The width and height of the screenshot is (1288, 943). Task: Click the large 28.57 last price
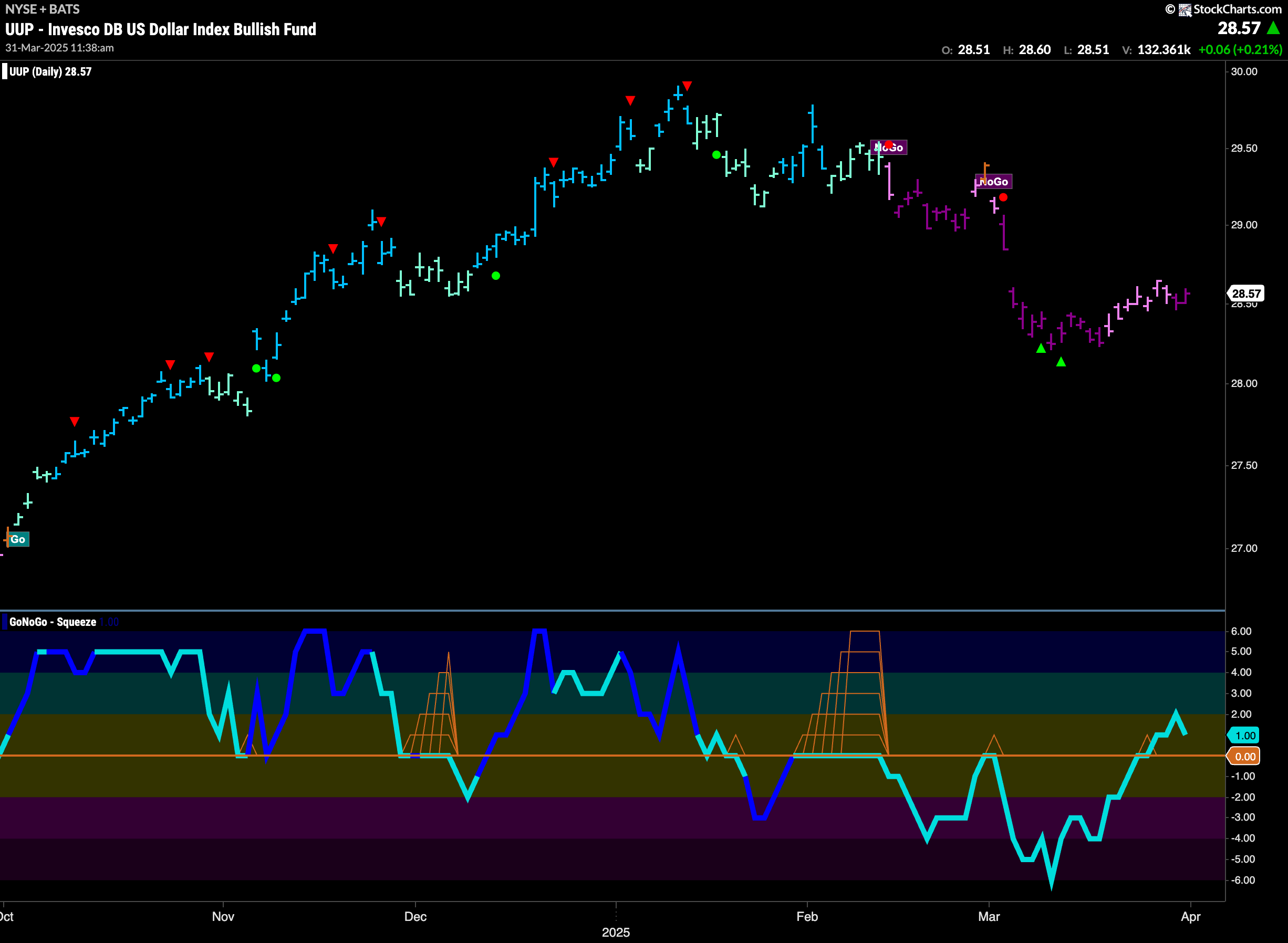1238,28
